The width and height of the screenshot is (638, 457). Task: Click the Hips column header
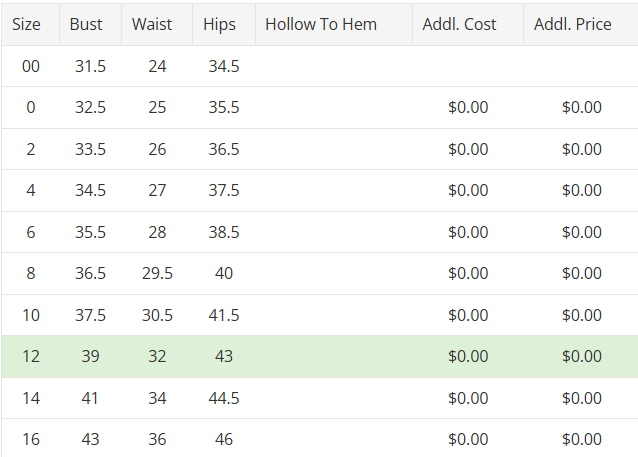pyautogui.click(x=219, y=24)
